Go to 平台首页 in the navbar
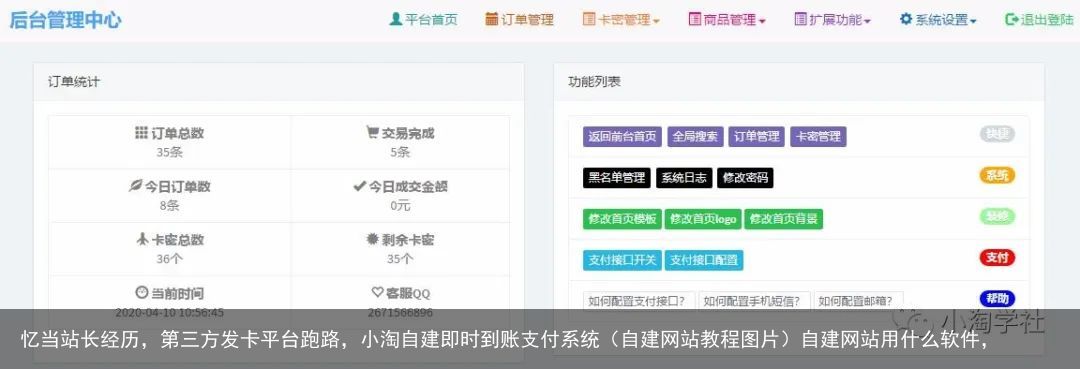Image resolution: width=1080 pixels, height=369 pixels. coord(431,19)
